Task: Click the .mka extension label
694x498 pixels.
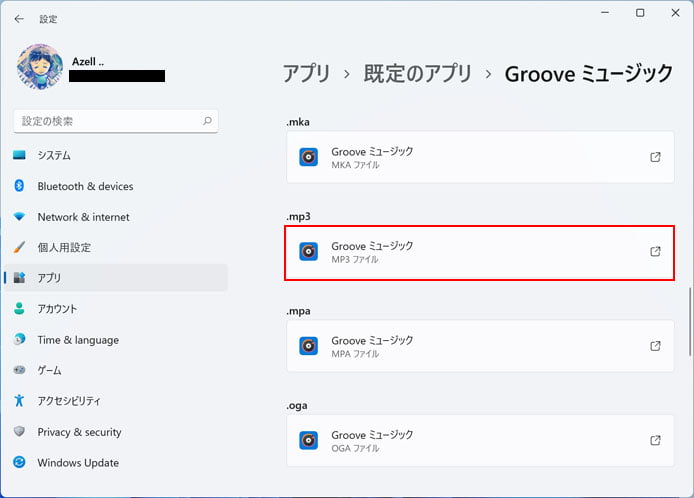Action: click(298, 122)
